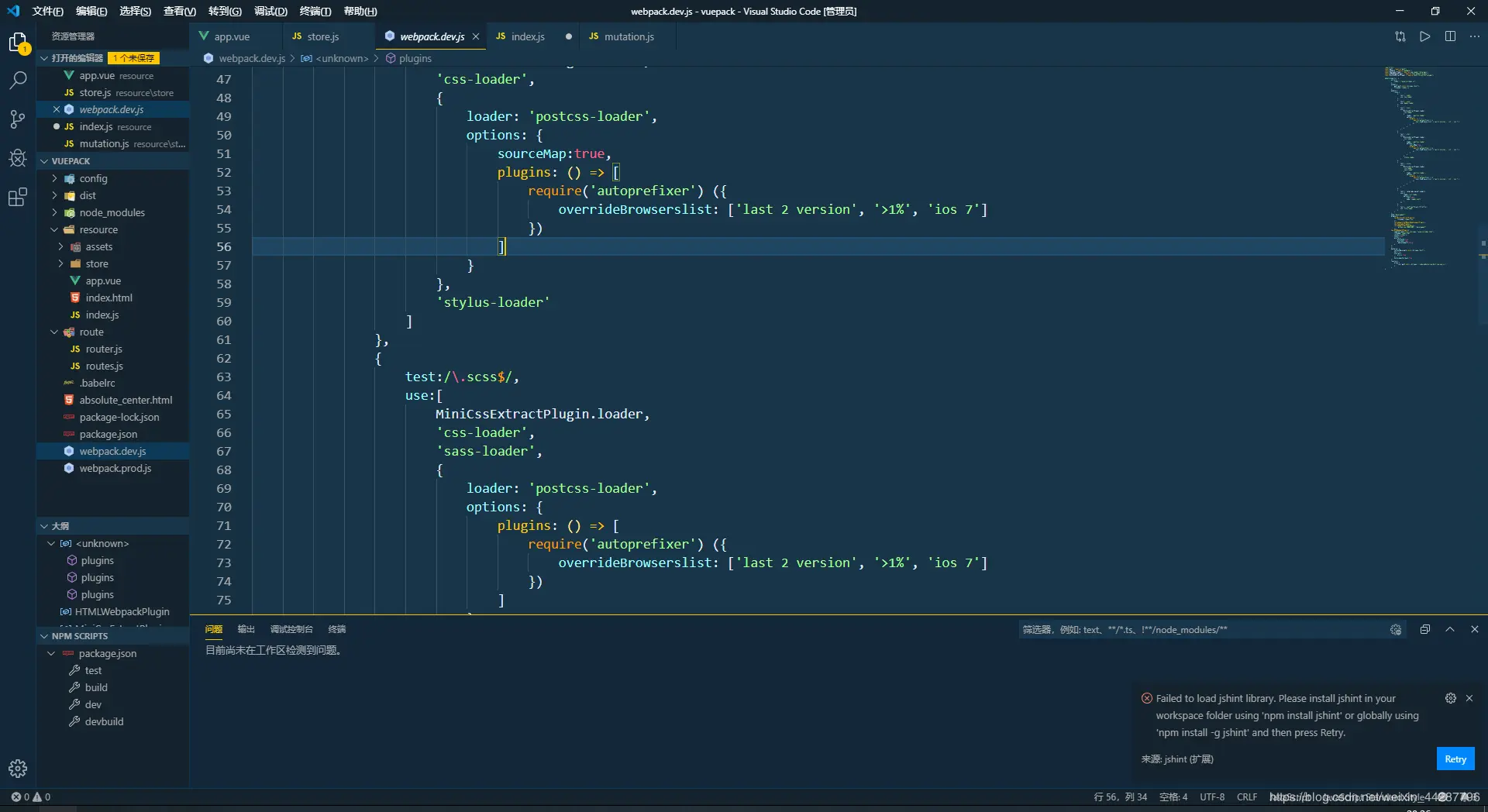
Task: Close webpack.dev.js in open editors list
Action: 56,109
